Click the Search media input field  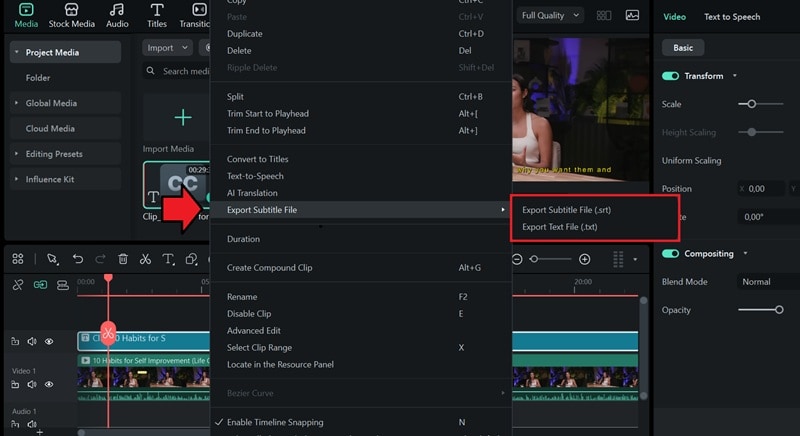[x=178, y=71]
